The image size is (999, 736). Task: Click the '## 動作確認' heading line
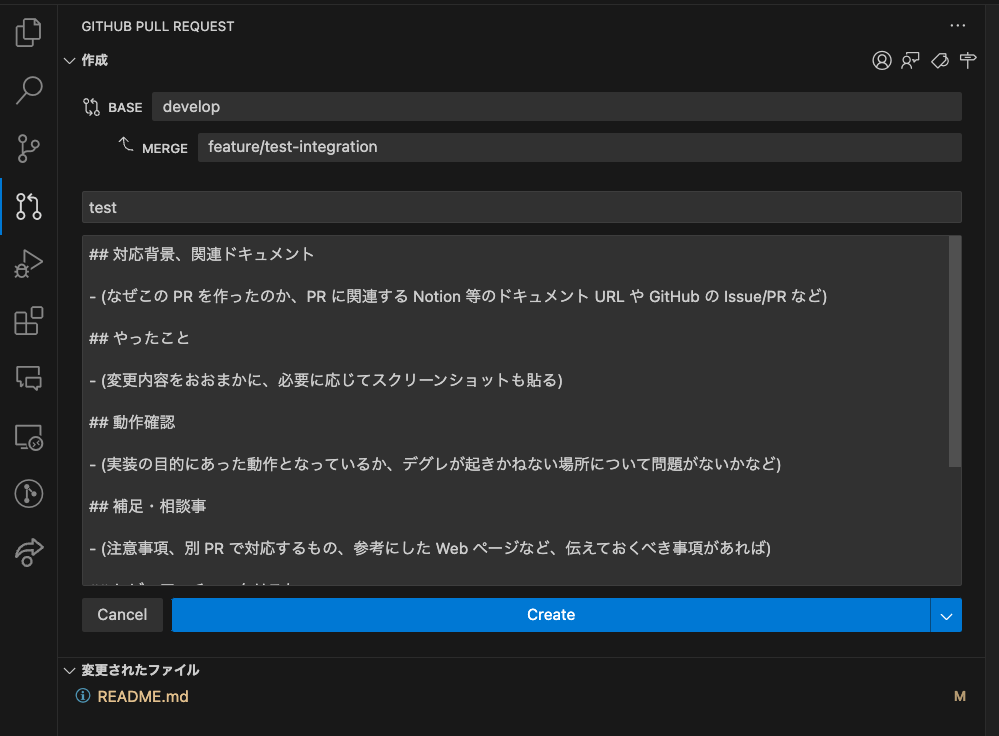tap(132, 422)
